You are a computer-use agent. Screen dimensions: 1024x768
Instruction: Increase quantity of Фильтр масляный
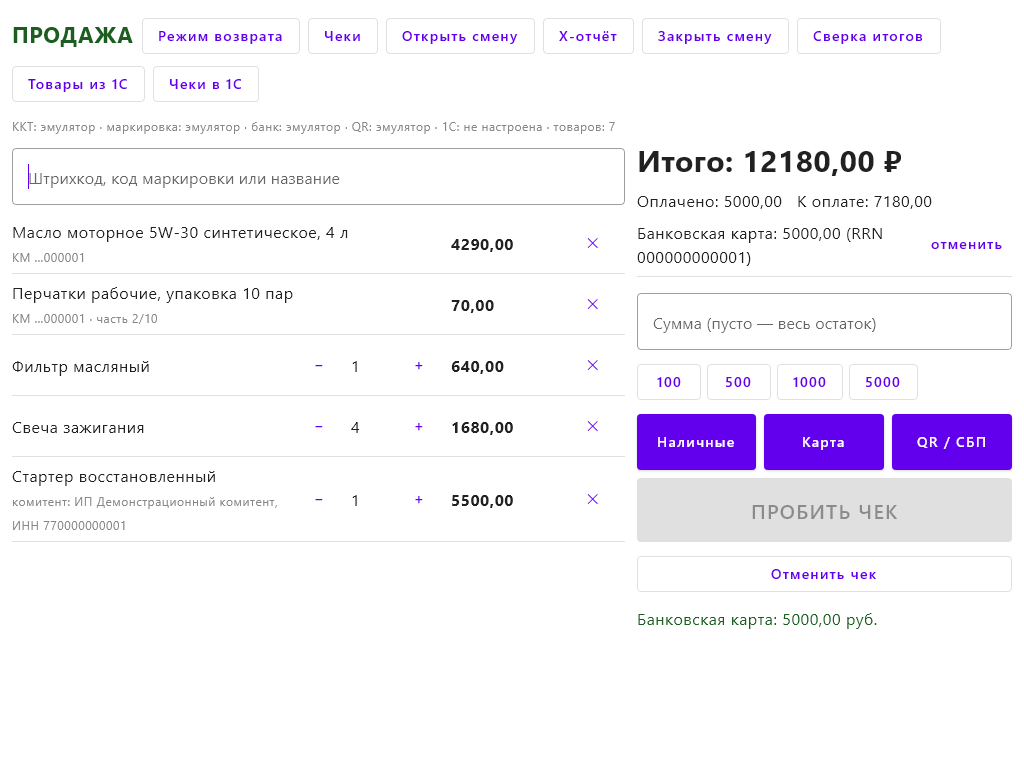point(419,366)
